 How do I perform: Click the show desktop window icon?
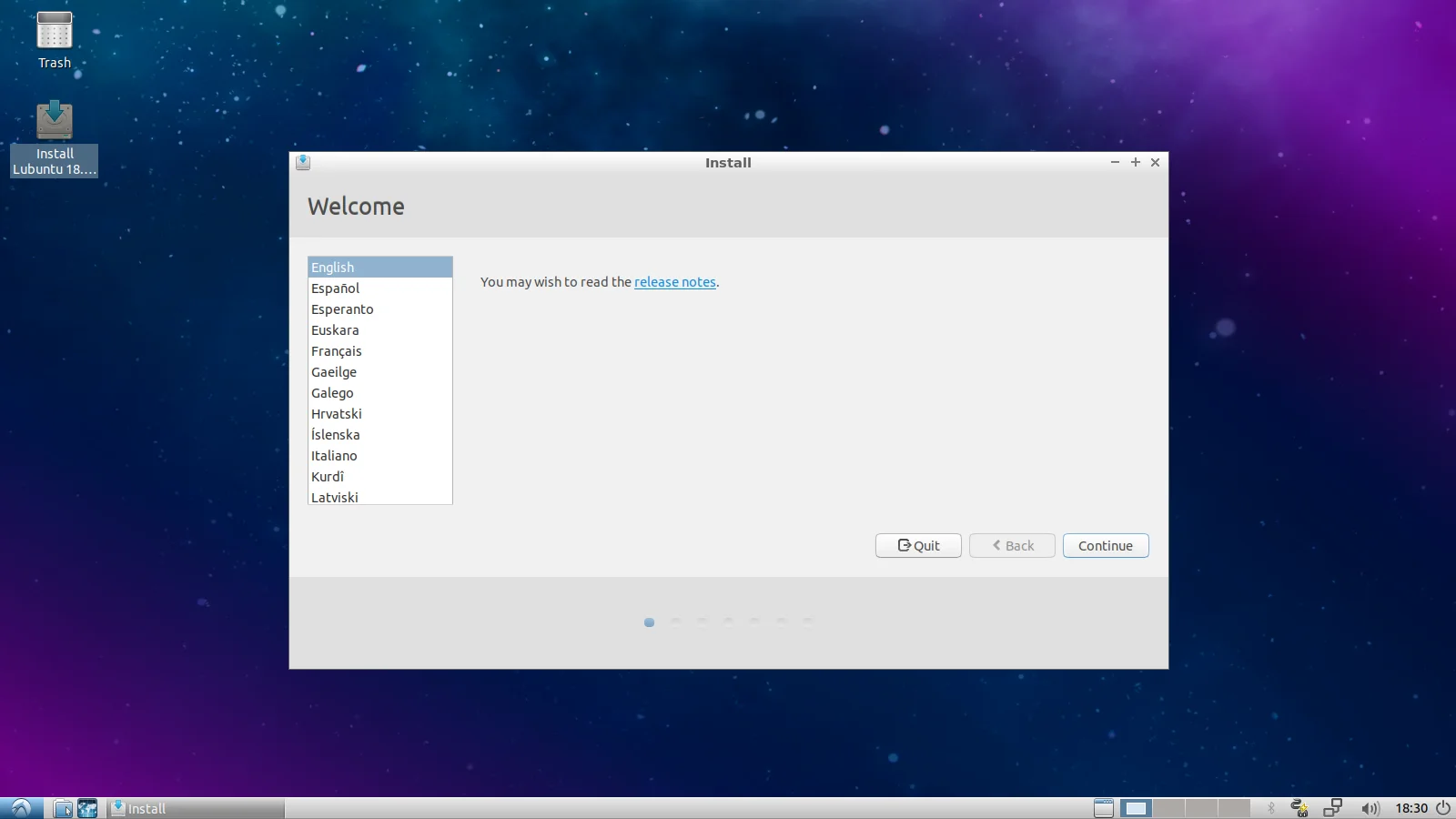1103,808
